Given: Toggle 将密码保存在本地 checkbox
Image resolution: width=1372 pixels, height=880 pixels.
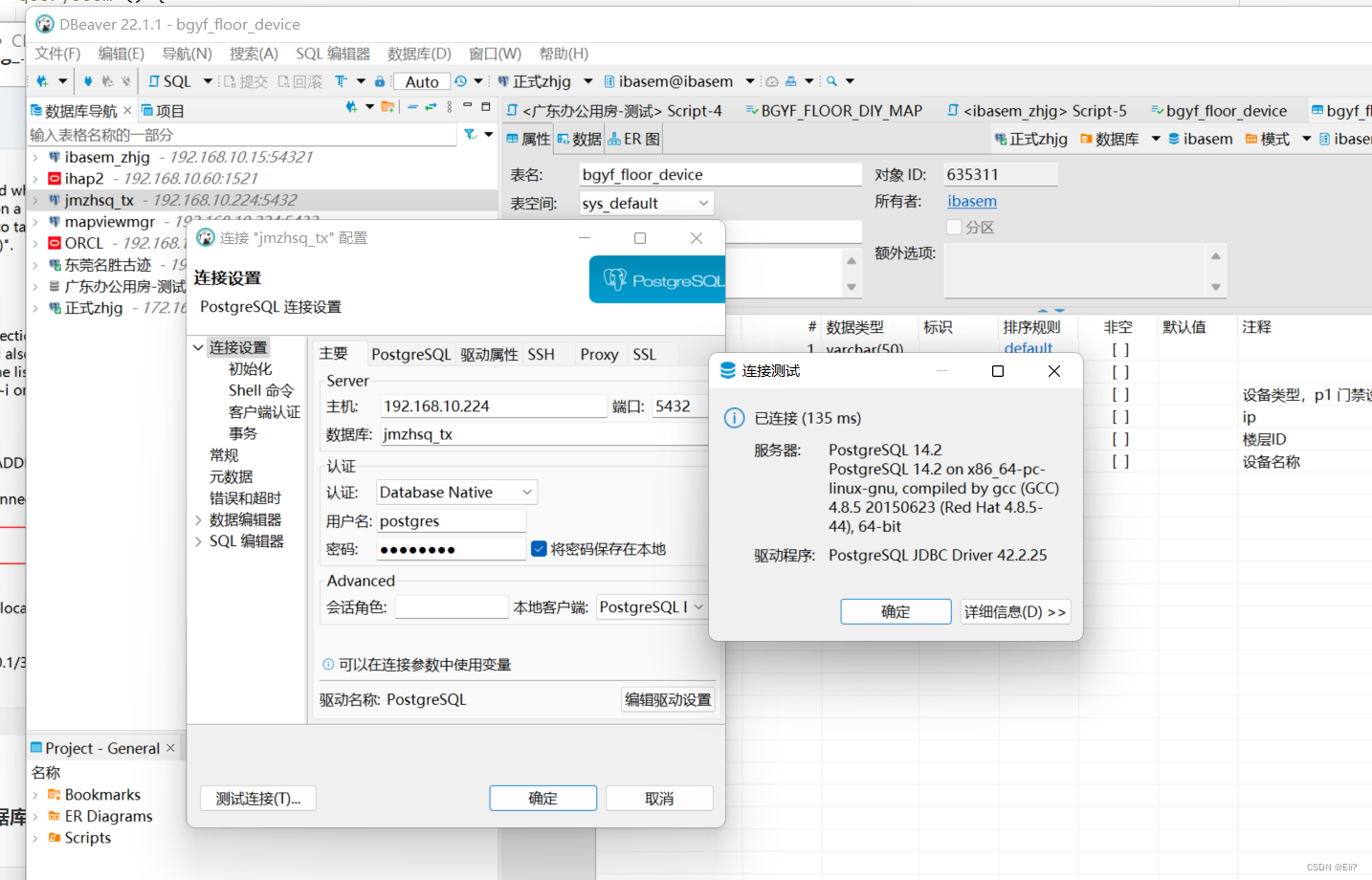Looking at the screenshot, I should [x=539, y=548].
